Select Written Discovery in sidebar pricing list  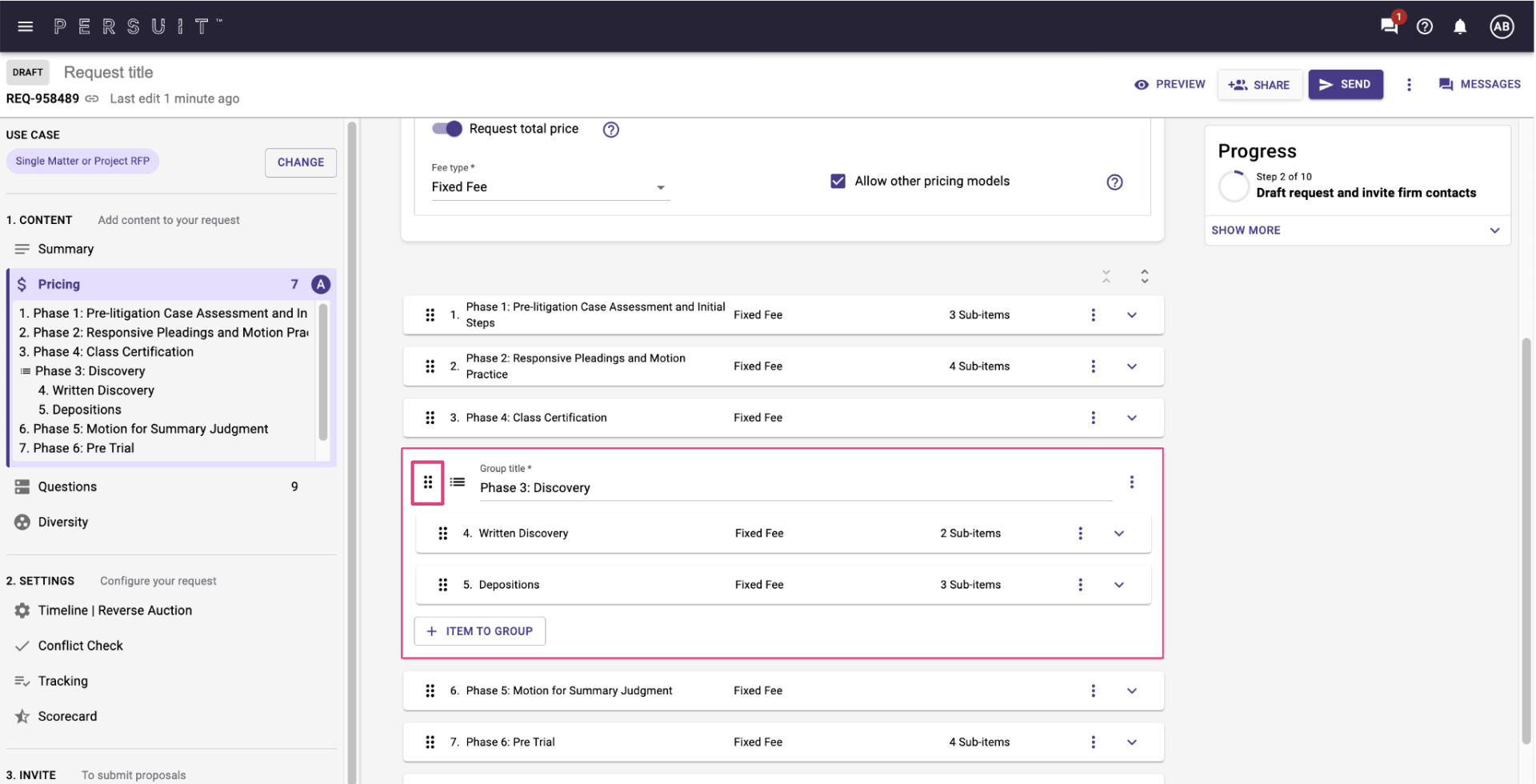(x=96, y=390)
